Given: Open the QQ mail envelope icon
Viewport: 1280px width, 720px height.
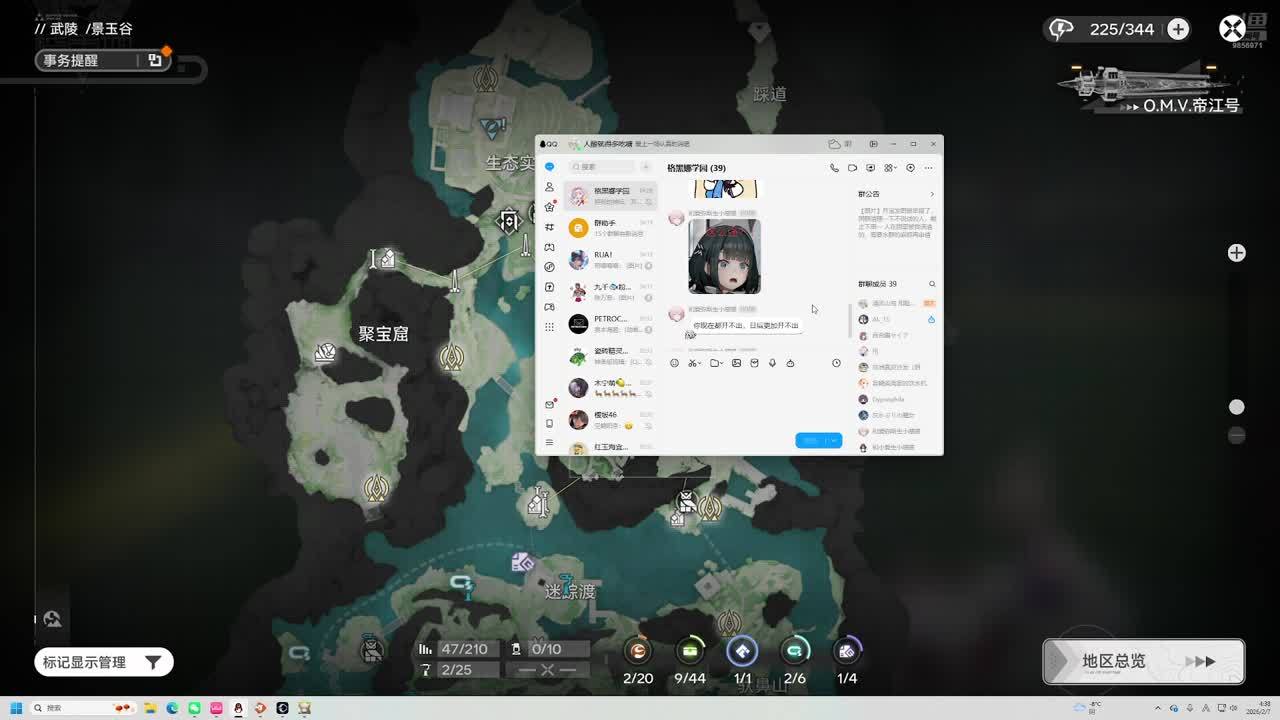Looking at the screenshot, I should 549,404.
